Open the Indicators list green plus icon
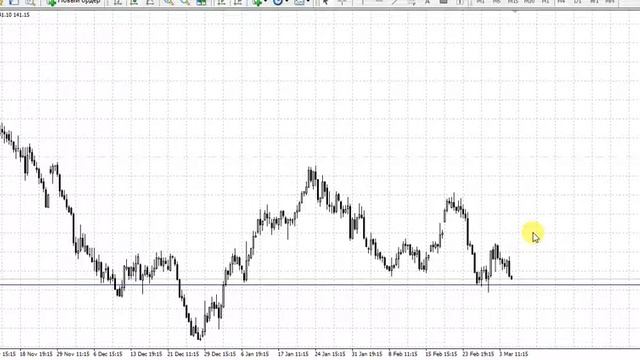The image size is (640, 360). tap(257, 2)
